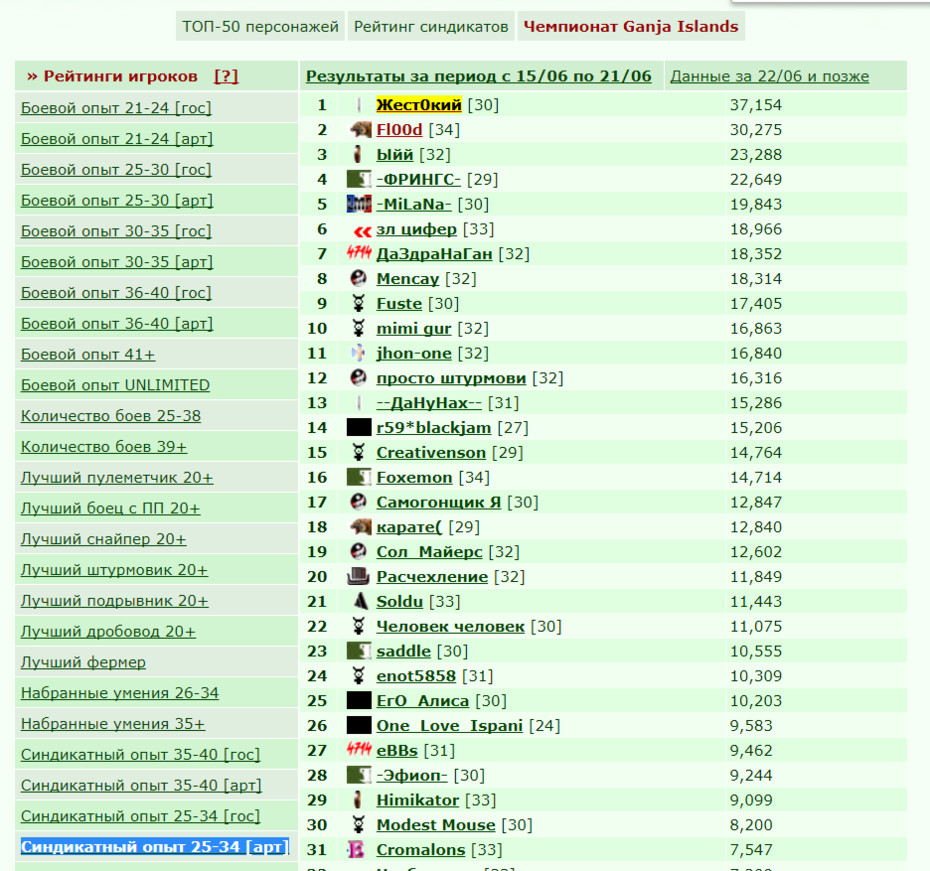Open Набранные умения 35+ rating
This screenshot has height=871, width=930.
113,724
